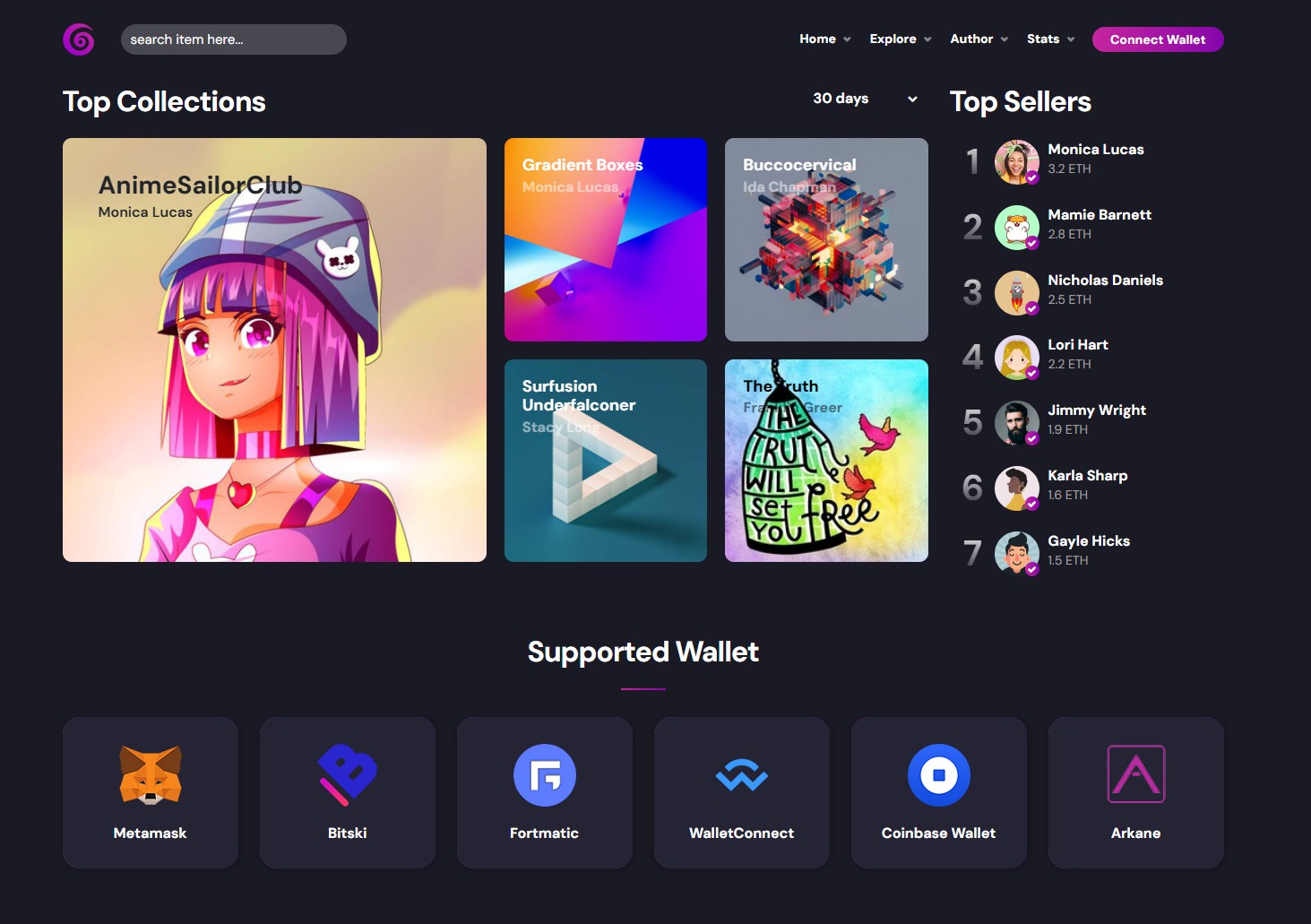The height and width of the screenshot is (924, 1311).
Task: Open the Home navigation menu
Action: (x=824, y=39)
